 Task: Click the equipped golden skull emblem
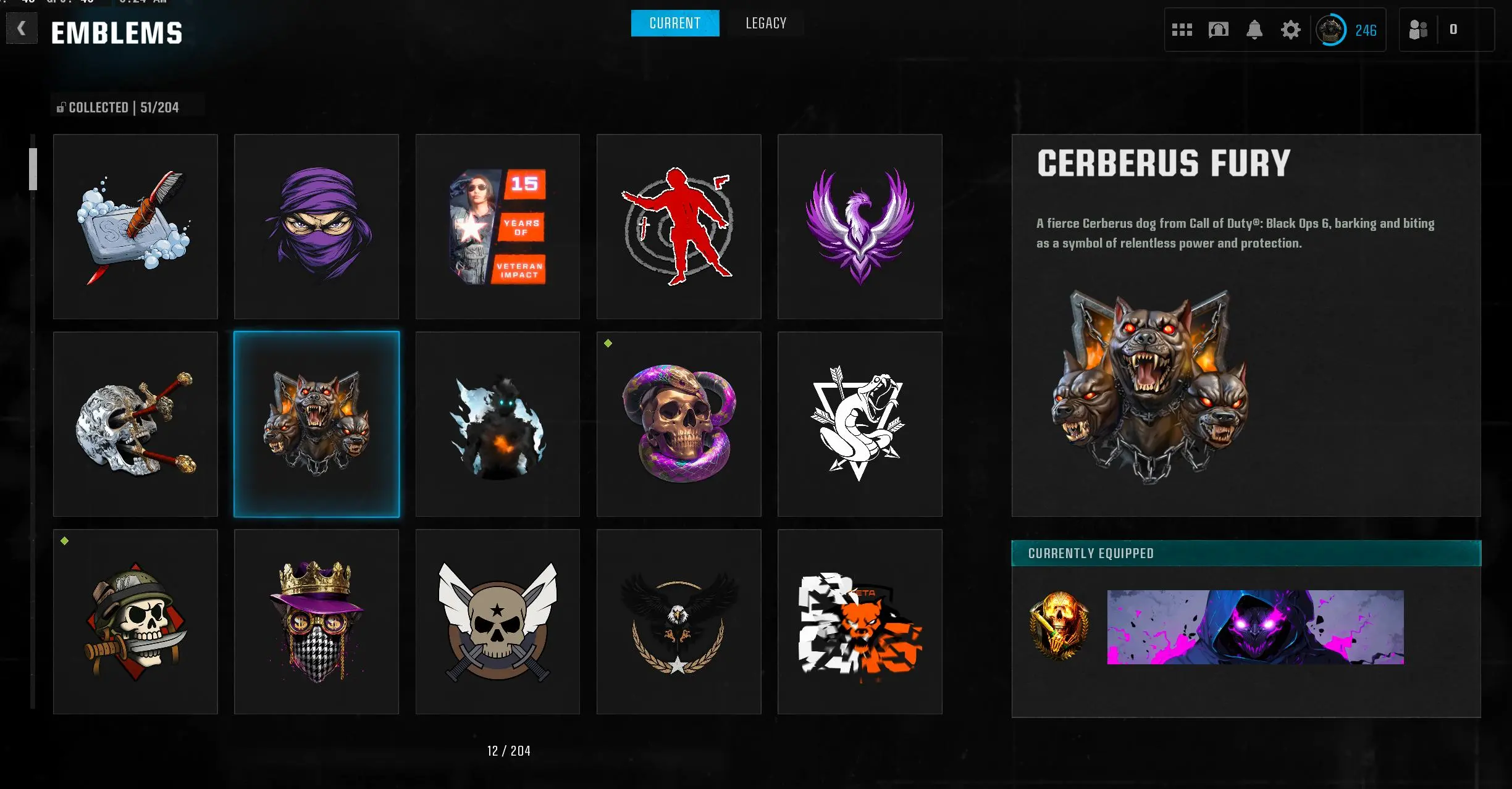click(x=1059, y=625)
